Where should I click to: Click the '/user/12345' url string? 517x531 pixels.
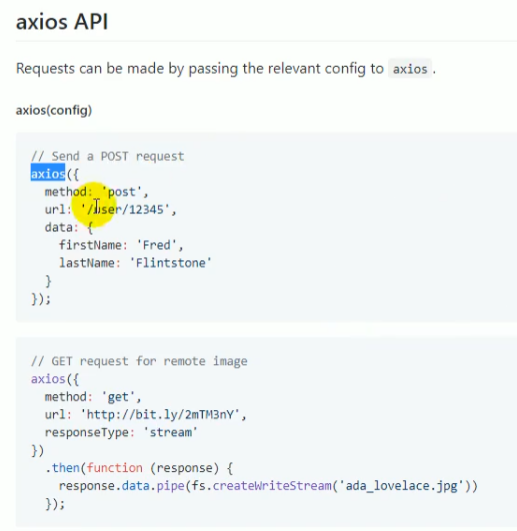point(125,210)
